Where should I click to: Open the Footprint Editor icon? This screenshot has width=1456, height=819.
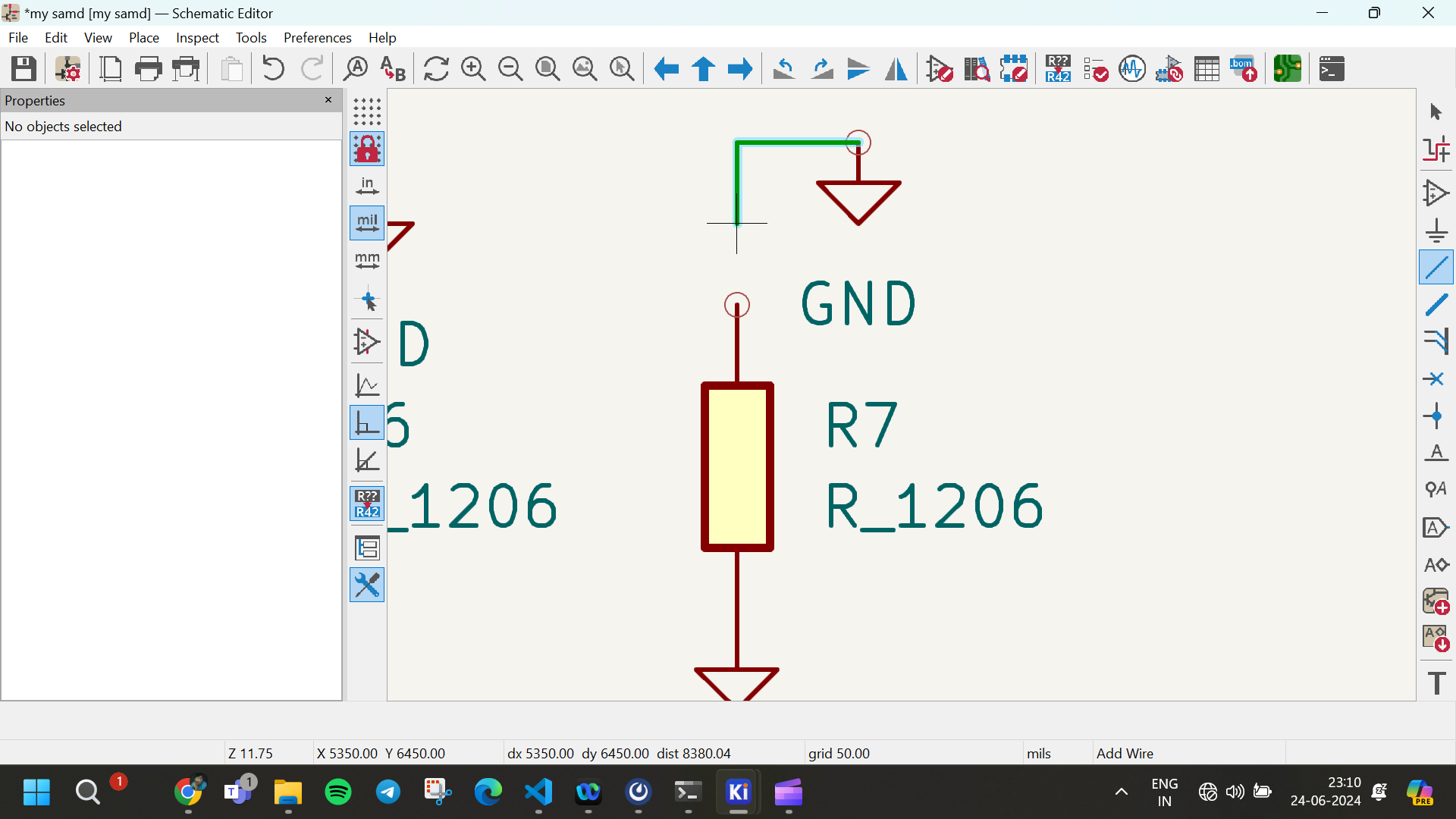click(x=1014, y=69)
